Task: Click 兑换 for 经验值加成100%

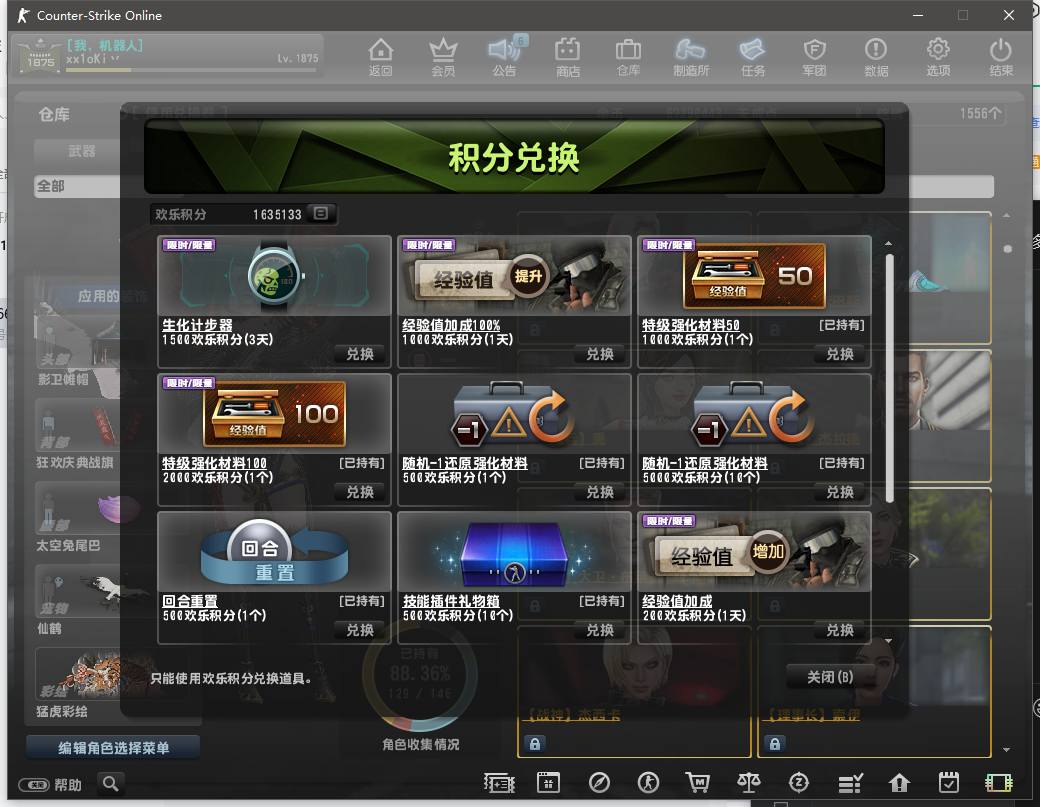Action: (600, 354)
